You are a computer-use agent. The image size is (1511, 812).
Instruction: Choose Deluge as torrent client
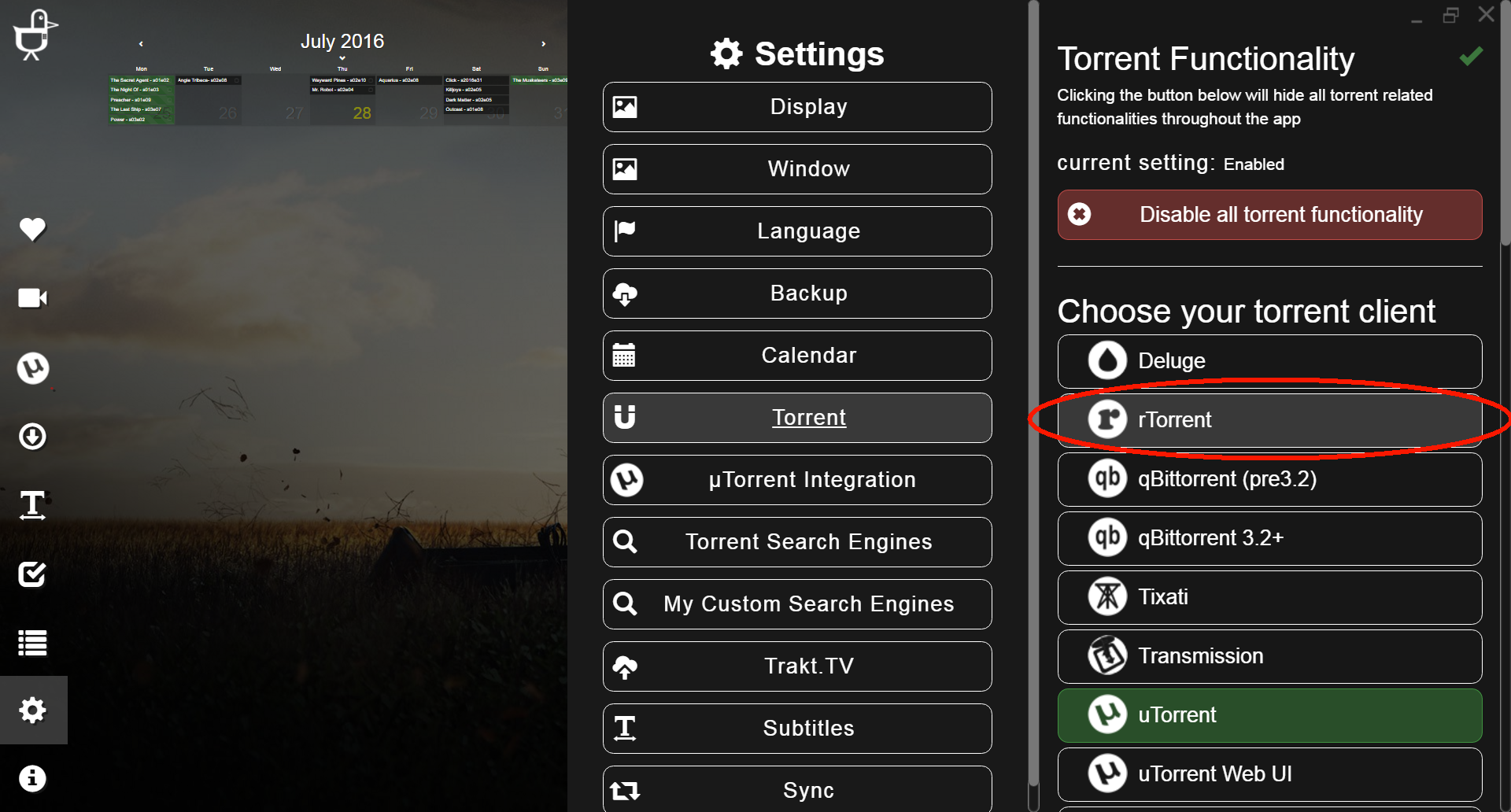pyautogui.click(x=1269, y=361)
